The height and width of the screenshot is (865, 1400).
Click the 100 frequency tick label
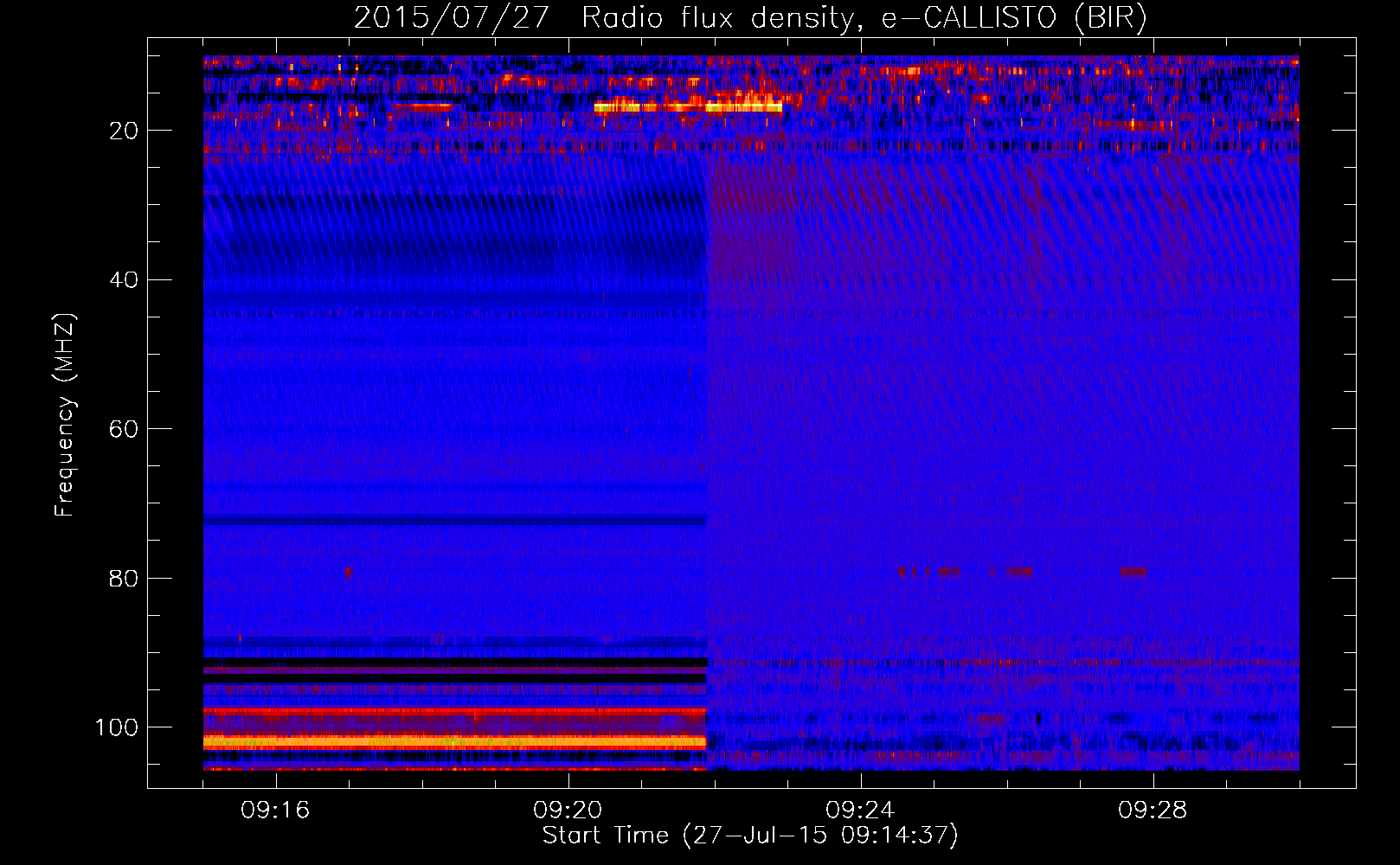pos(117,727)
